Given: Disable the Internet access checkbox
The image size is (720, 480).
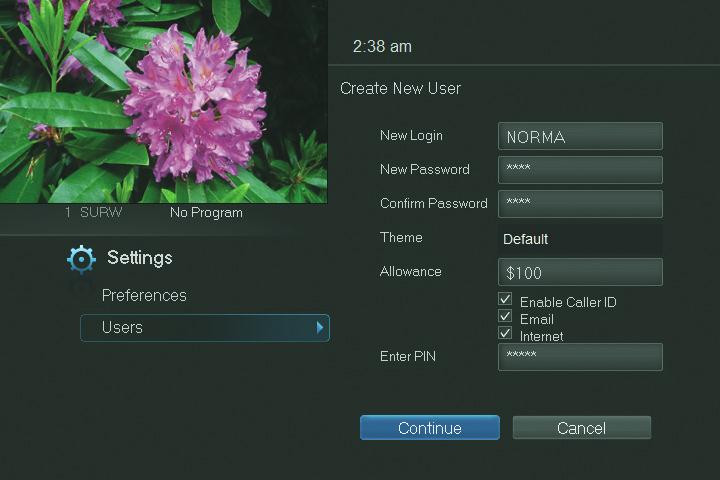Looking at the screenshot, I should pos(506,334).
